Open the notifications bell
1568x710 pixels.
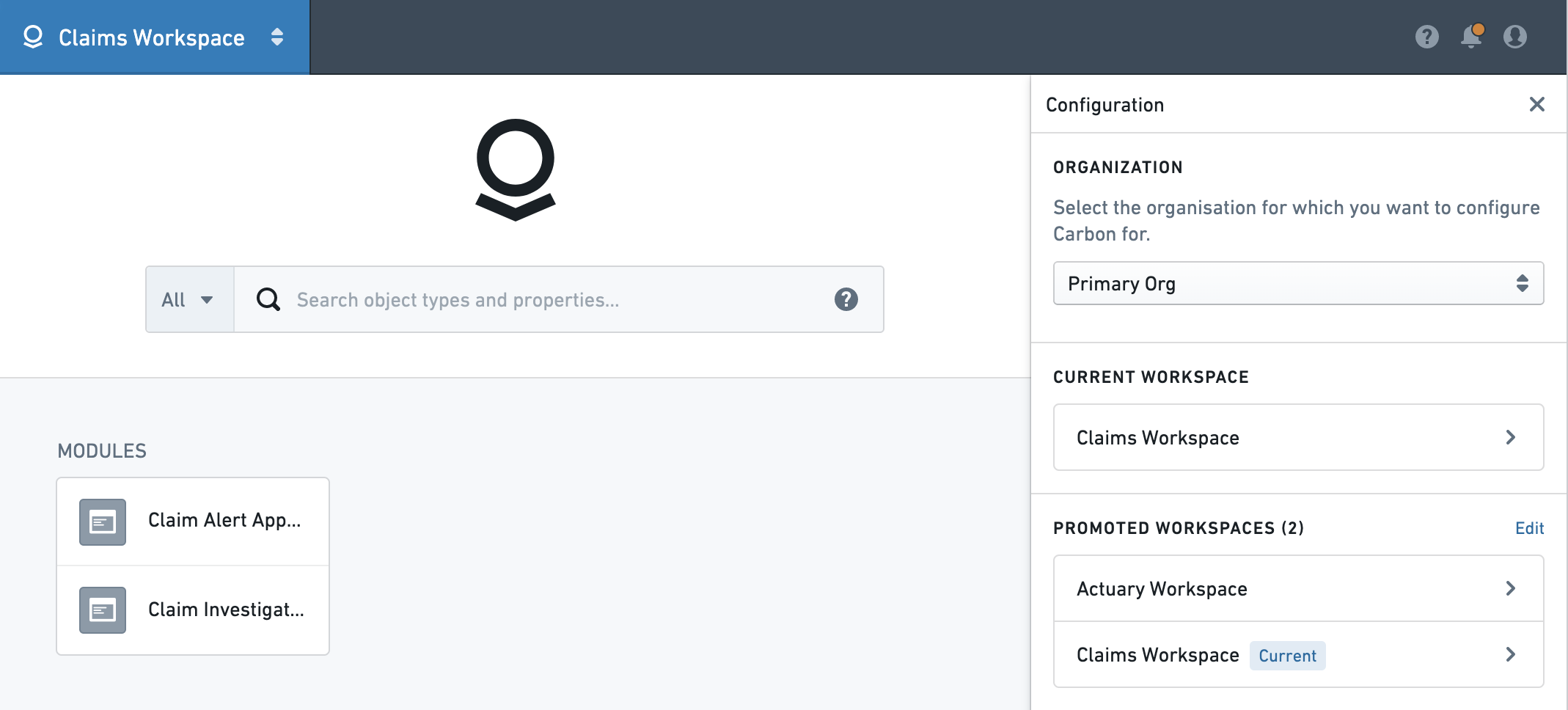point(1471,37)
